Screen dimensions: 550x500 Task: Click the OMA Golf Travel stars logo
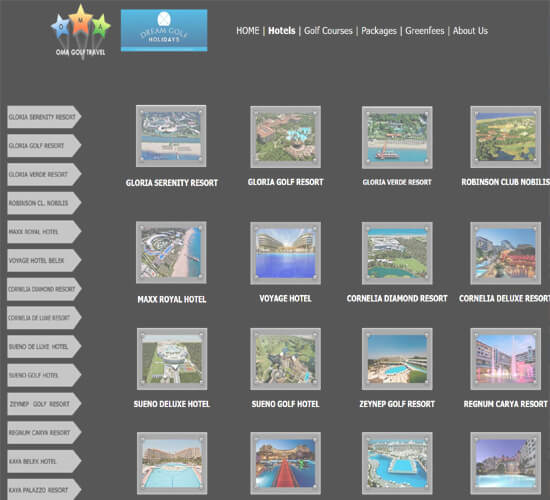click(81, 32)
